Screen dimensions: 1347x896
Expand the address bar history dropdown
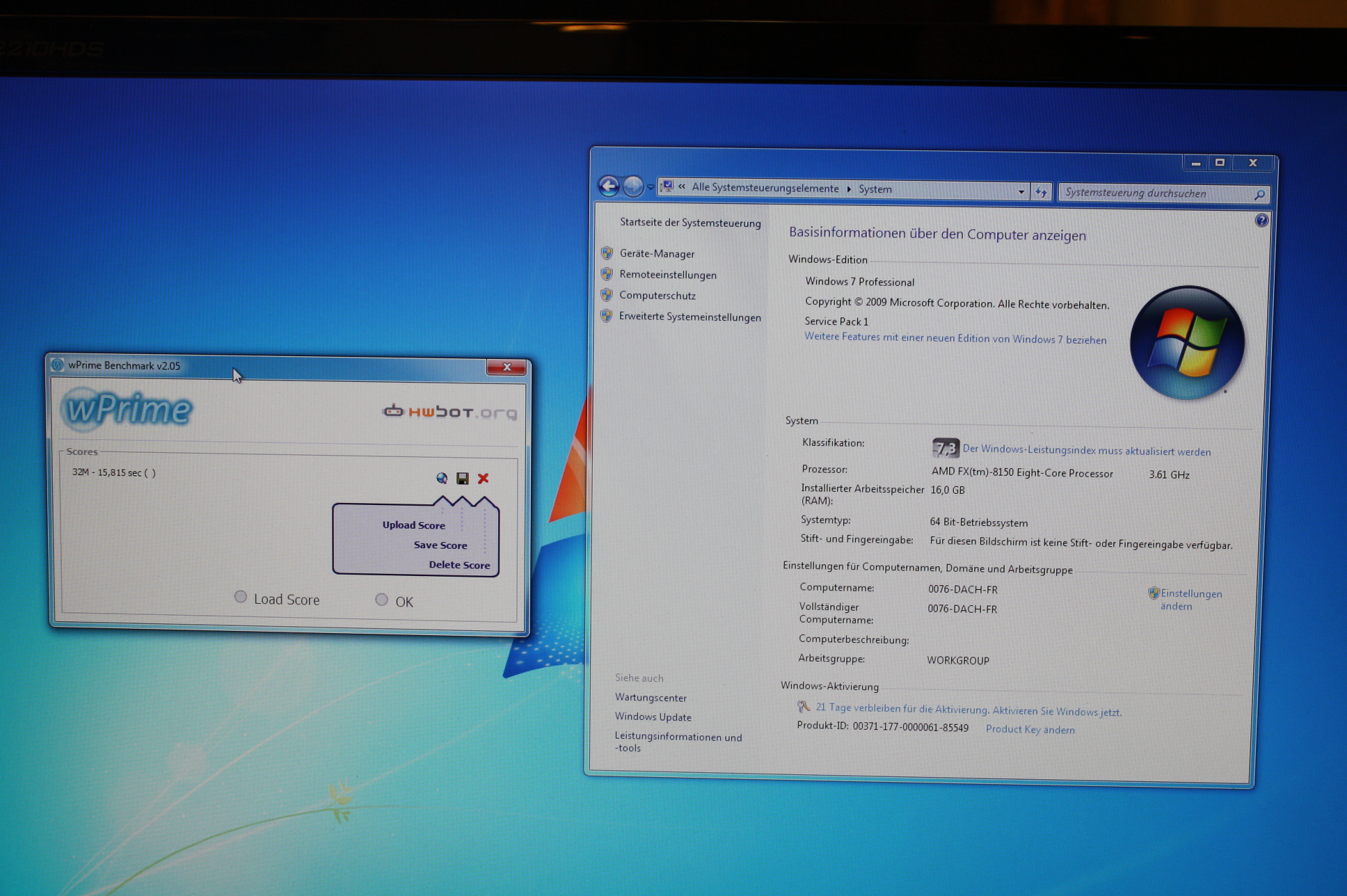(1021, 191)
